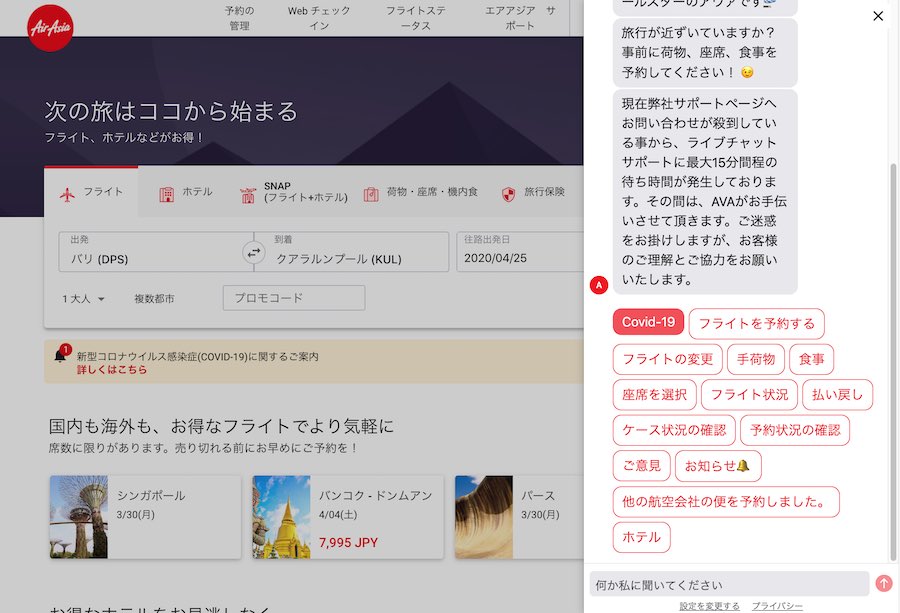Open the 荷物・座席・機内食 tab
Screen dimensions: 900x613
tap(420, 192)
